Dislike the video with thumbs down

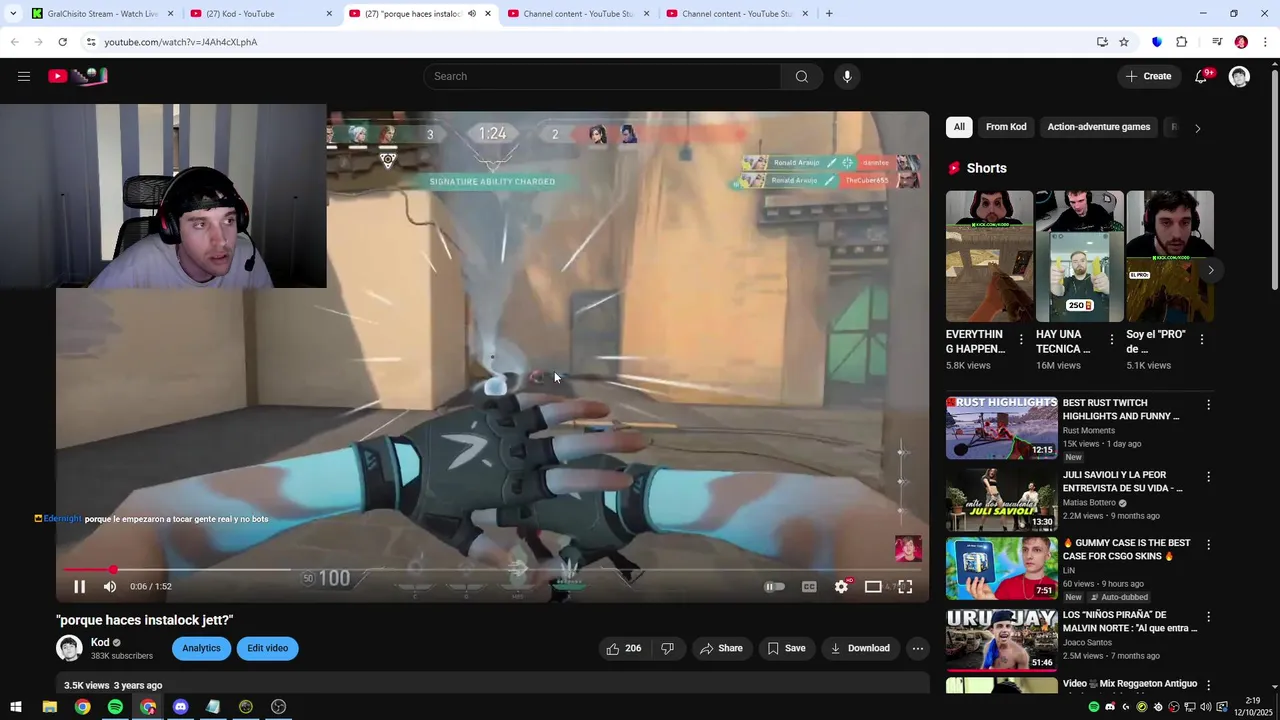(x=667, y=648)
